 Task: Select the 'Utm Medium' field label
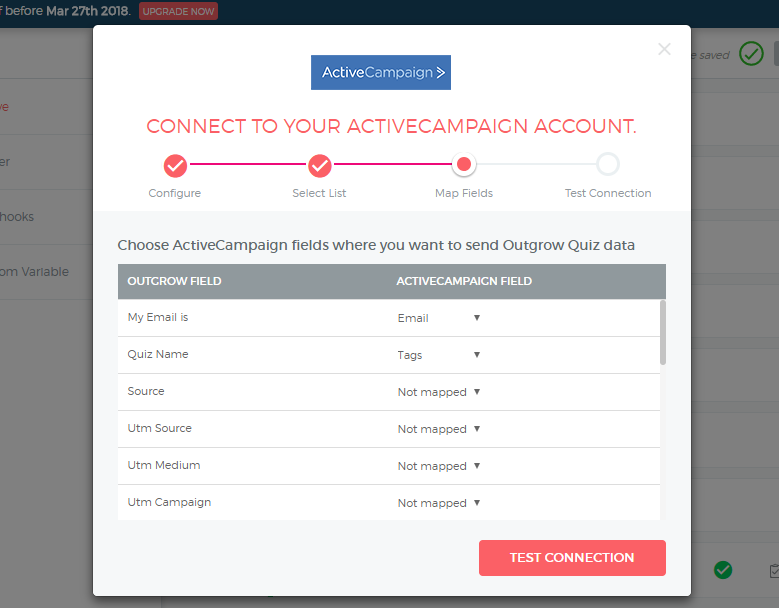(x=164, y=465)
